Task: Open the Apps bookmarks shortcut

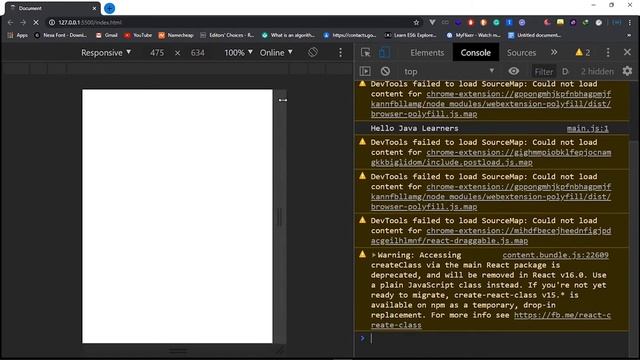Action: tap(18, 36)
